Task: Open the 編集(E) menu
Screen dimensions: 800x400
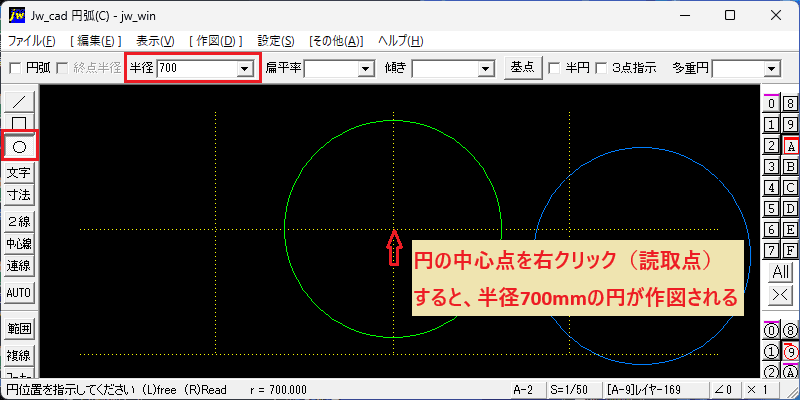Action: (x=96, y=41)
